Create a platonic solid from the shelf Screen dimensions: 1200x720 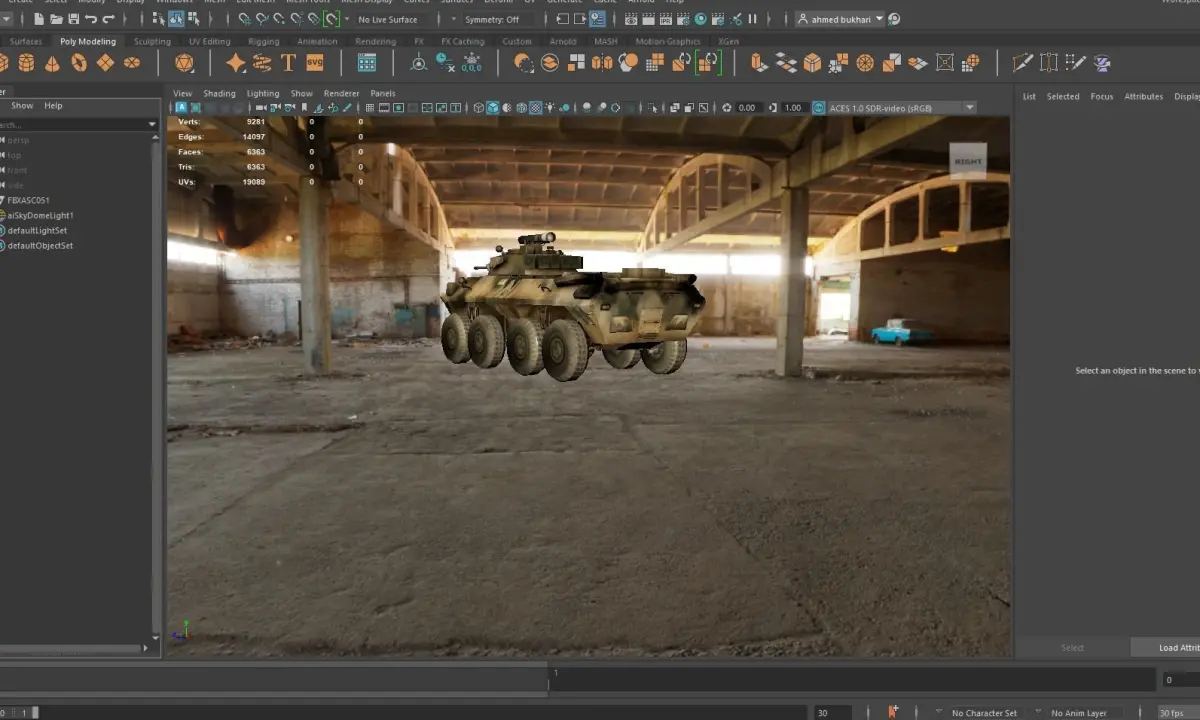pyautogui.click(x=184, y=63)
